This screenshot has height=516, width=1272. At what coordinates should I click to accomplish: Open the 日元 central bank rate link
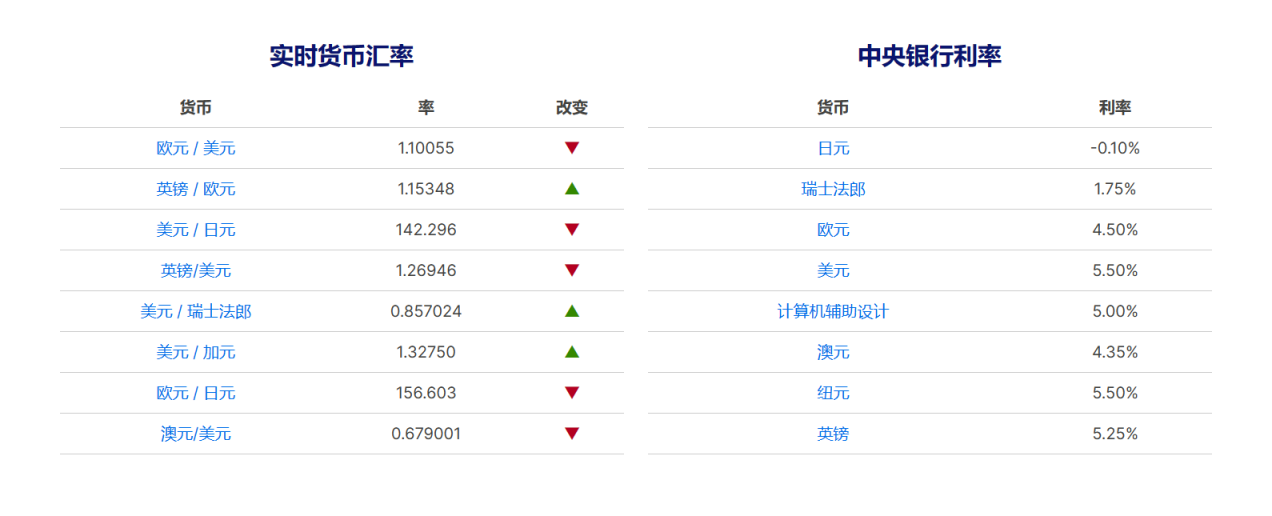click(x=833, y=148)
